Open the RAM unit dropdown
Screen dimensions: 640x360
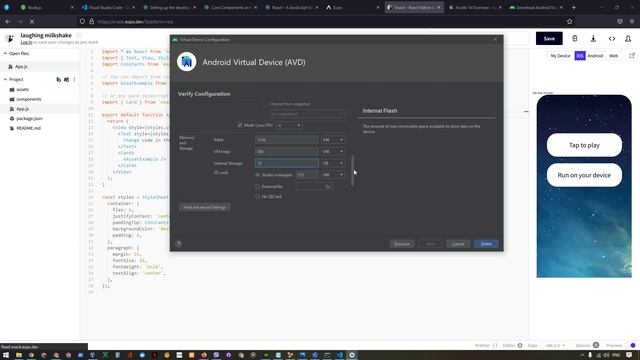click(332, 140)
